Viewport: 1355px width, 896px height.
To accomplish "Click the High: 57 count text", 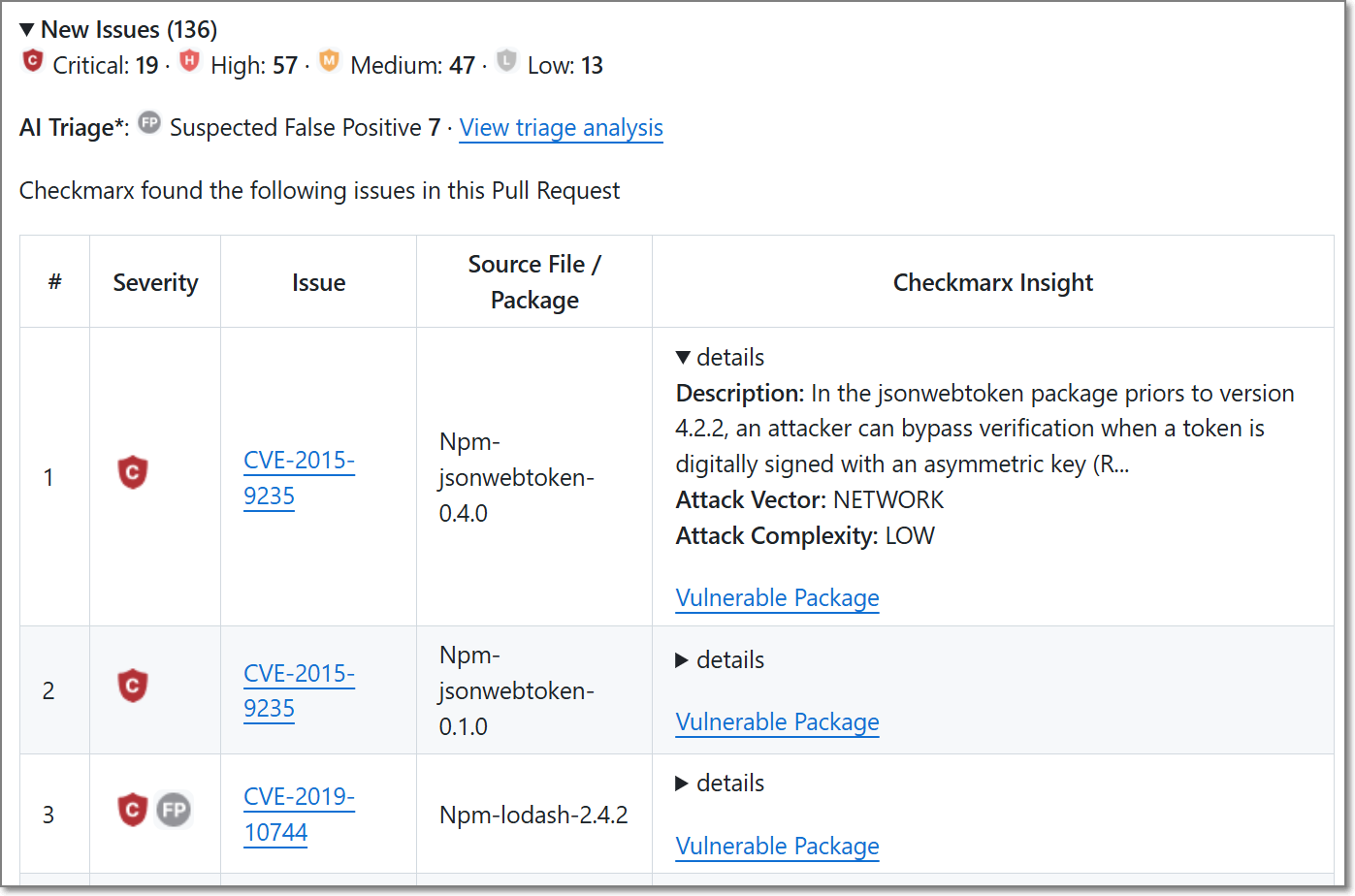I will point(254,65).
